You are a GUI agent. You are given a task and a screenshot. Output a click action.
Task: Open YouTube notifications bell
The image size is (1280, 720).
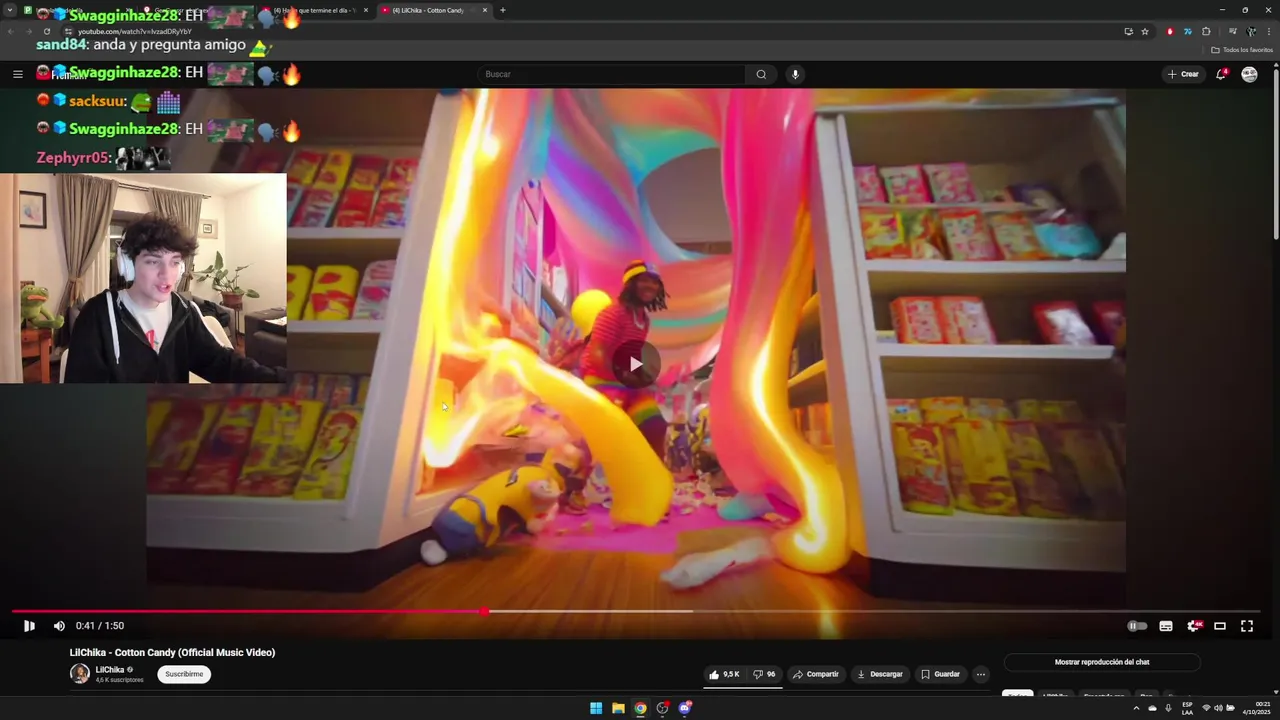[x=1221, y=74]
